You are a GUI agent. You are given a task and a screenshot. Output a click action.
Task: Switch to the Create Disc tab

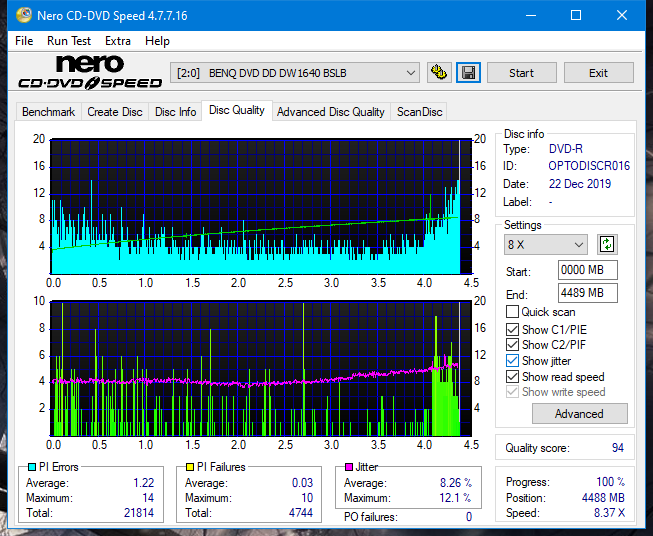pos(115,112)
